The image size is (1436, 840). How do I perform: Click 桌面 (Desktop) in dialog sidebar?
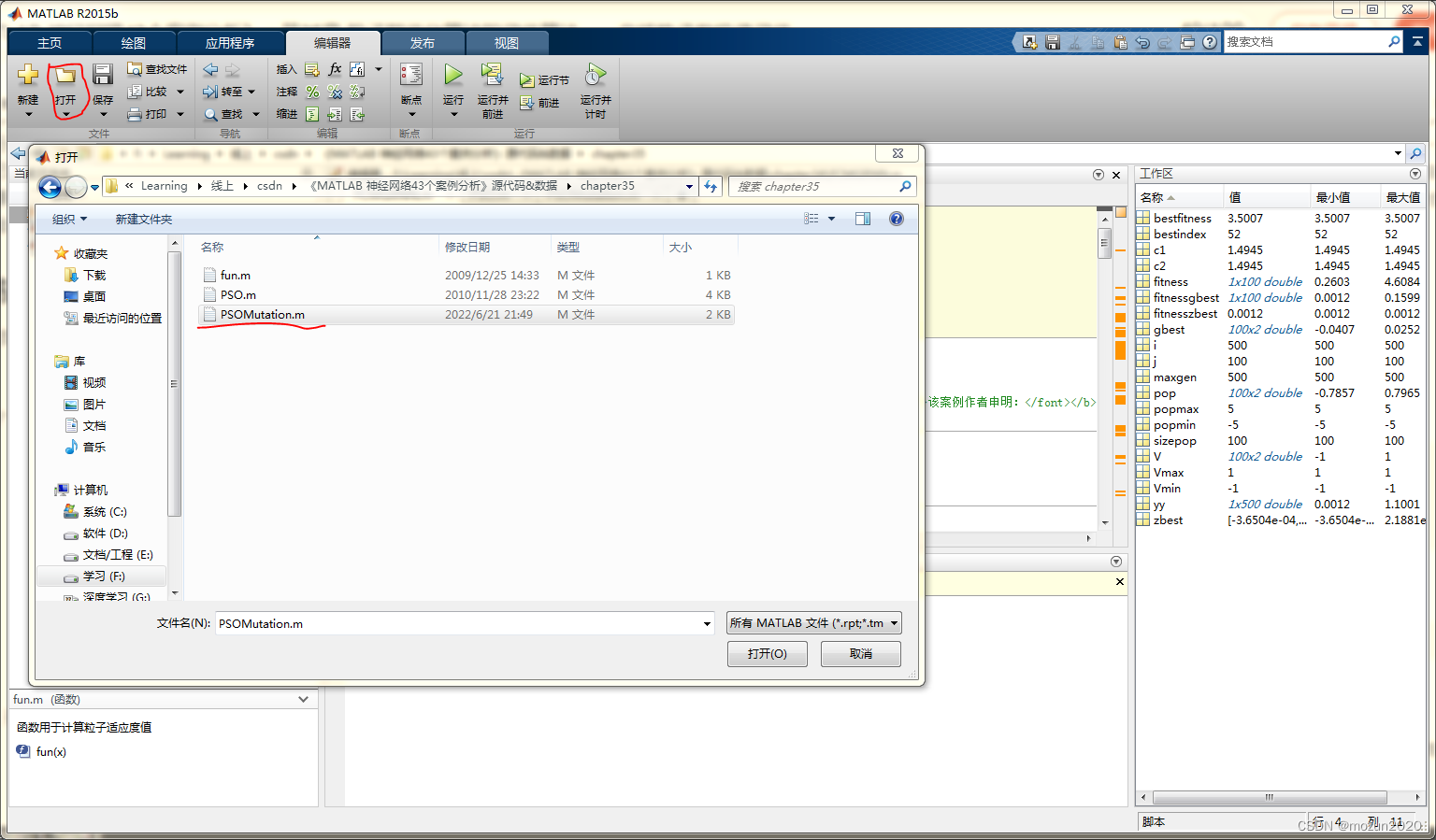click(x=84, y=296)
